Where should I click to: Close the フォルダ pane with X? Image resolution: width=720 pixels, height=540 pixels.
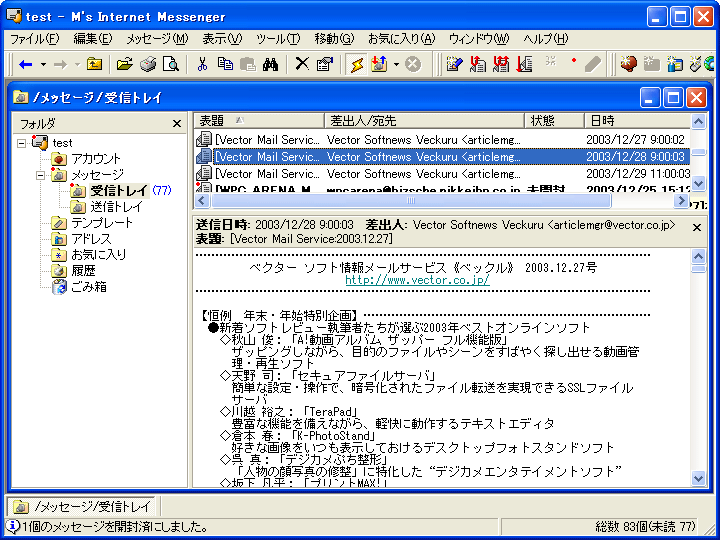(x=177, y=124)
